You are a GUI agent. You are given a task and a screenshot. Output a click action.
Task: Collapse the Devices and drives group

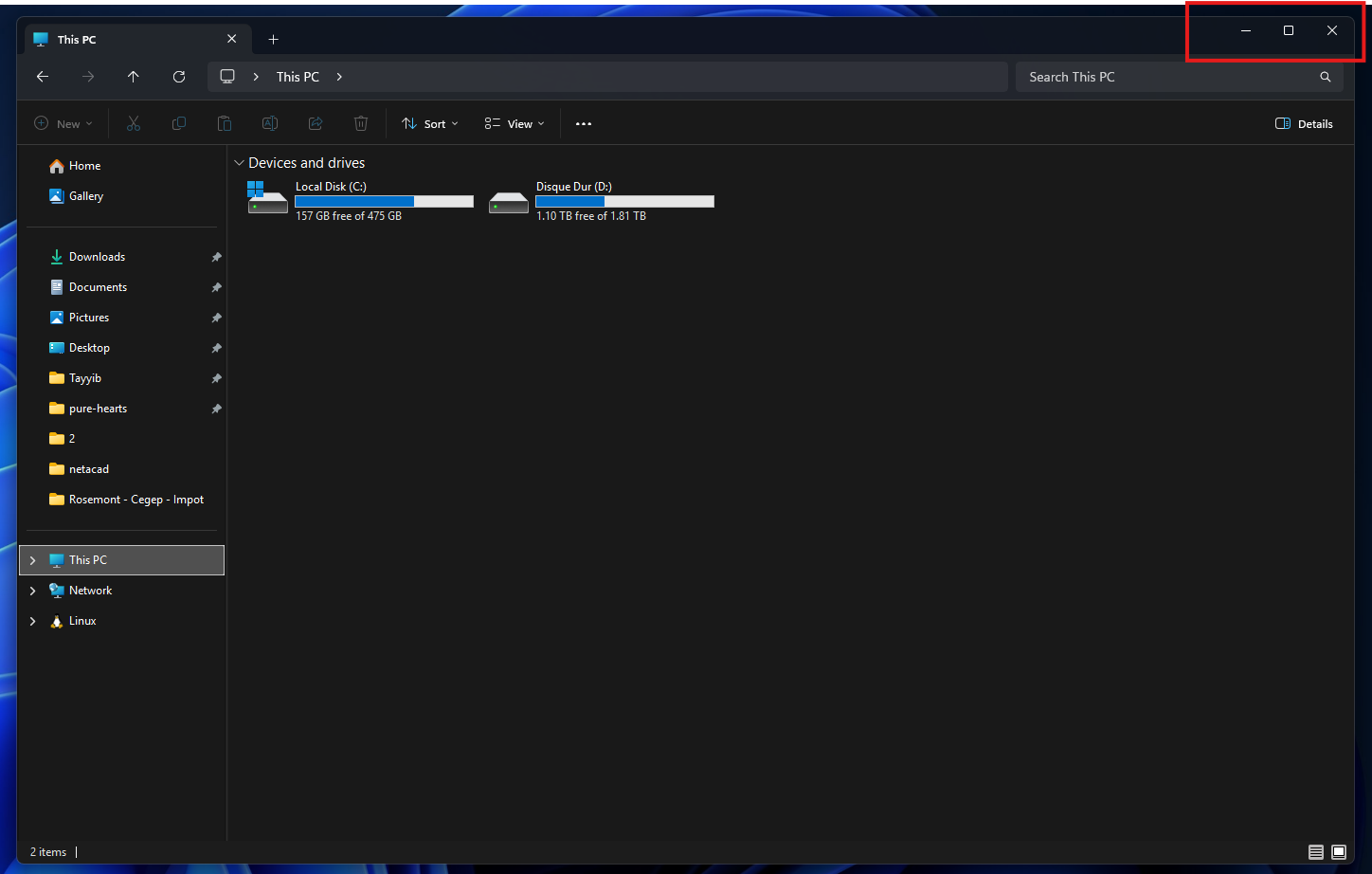(239, 163)
